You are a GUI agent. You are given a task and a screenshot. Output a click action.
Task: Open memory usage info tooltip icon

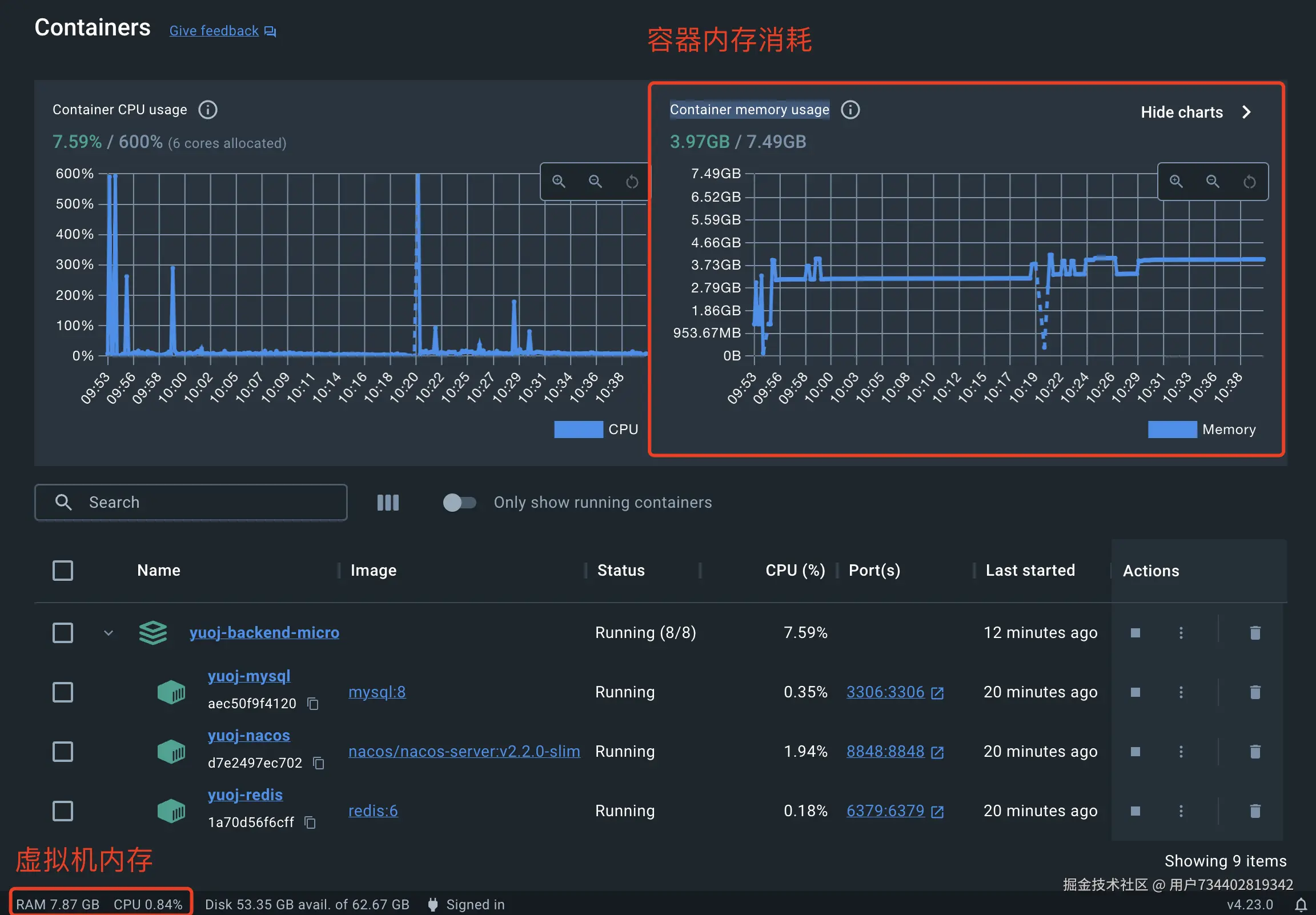click(850, 110)
